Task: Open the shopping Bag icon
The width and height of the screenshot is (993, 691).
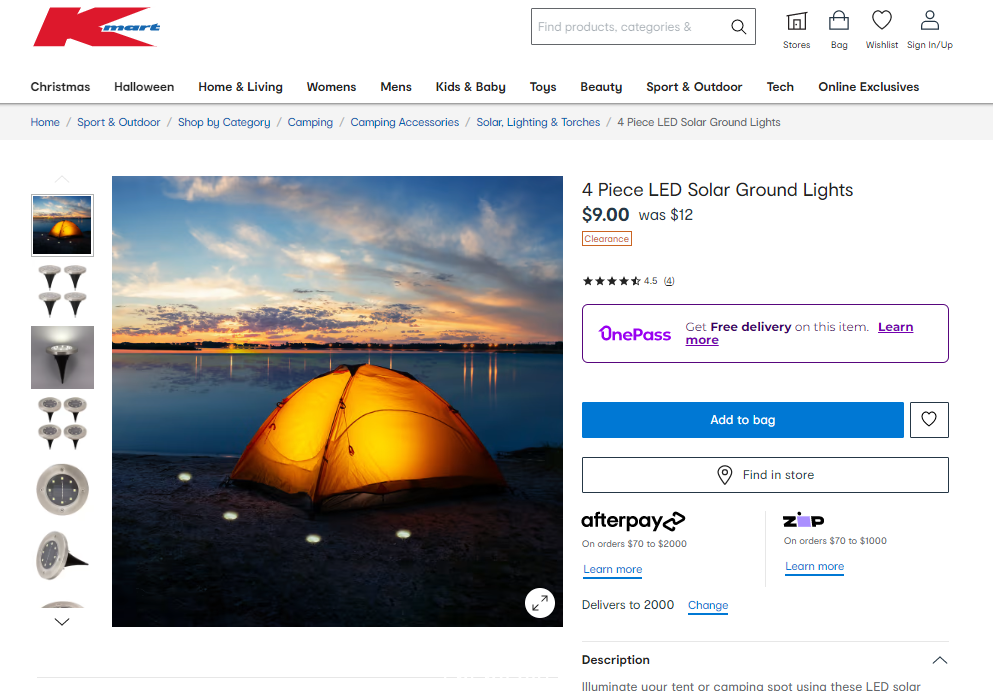Action: [839, 21]
